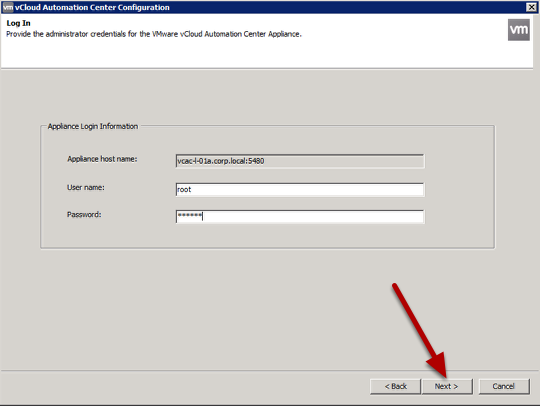Click the red arrow annotation head

438,365
